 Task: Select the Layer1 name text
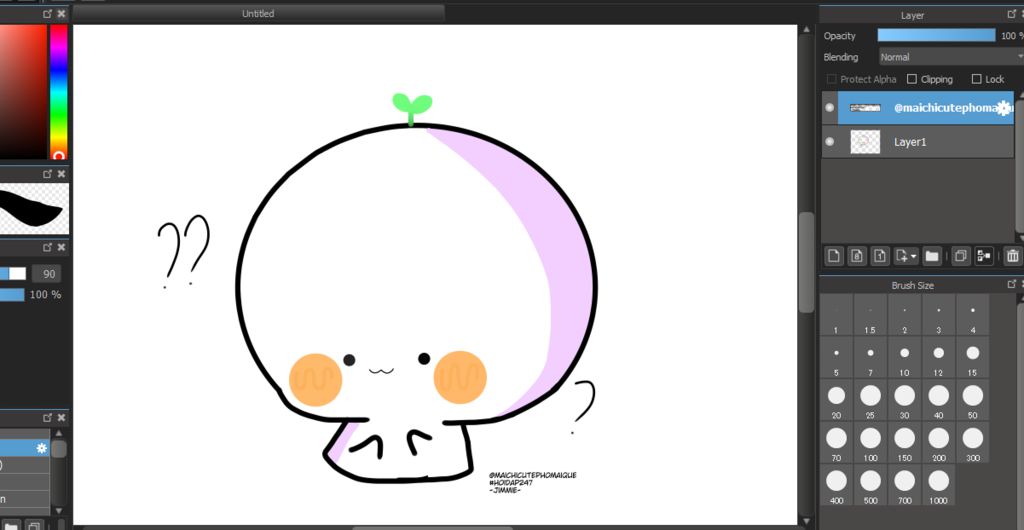tap(910, 142)
